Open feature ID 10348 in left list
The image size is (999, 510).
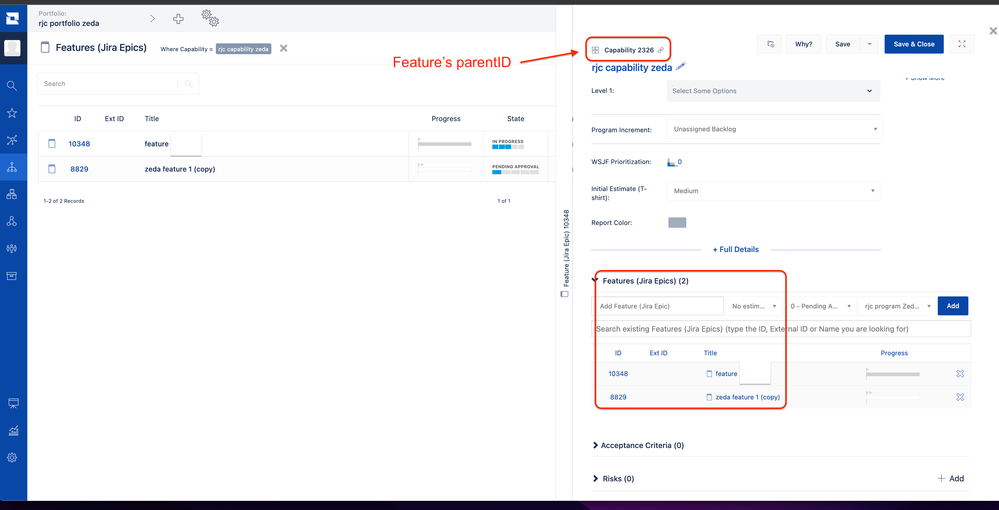tap(79, 144)
